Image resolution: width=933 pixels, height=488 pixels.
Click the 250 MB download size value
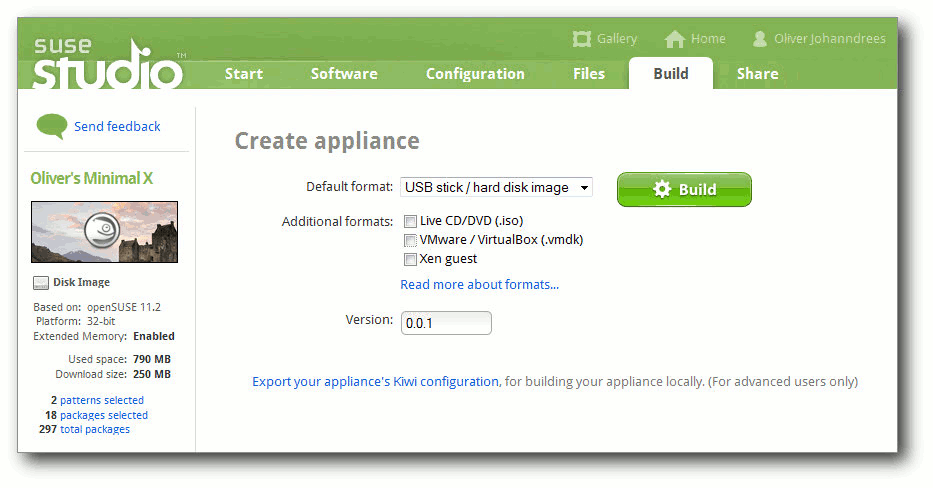(152, 374)
